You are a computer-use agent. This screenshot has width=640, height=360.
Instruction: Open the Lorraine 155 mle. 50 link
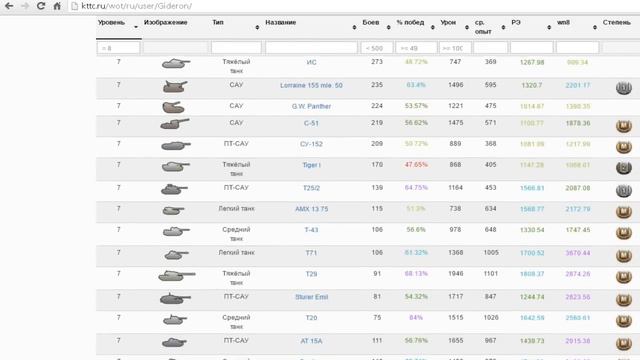click(x=311, y=85)
